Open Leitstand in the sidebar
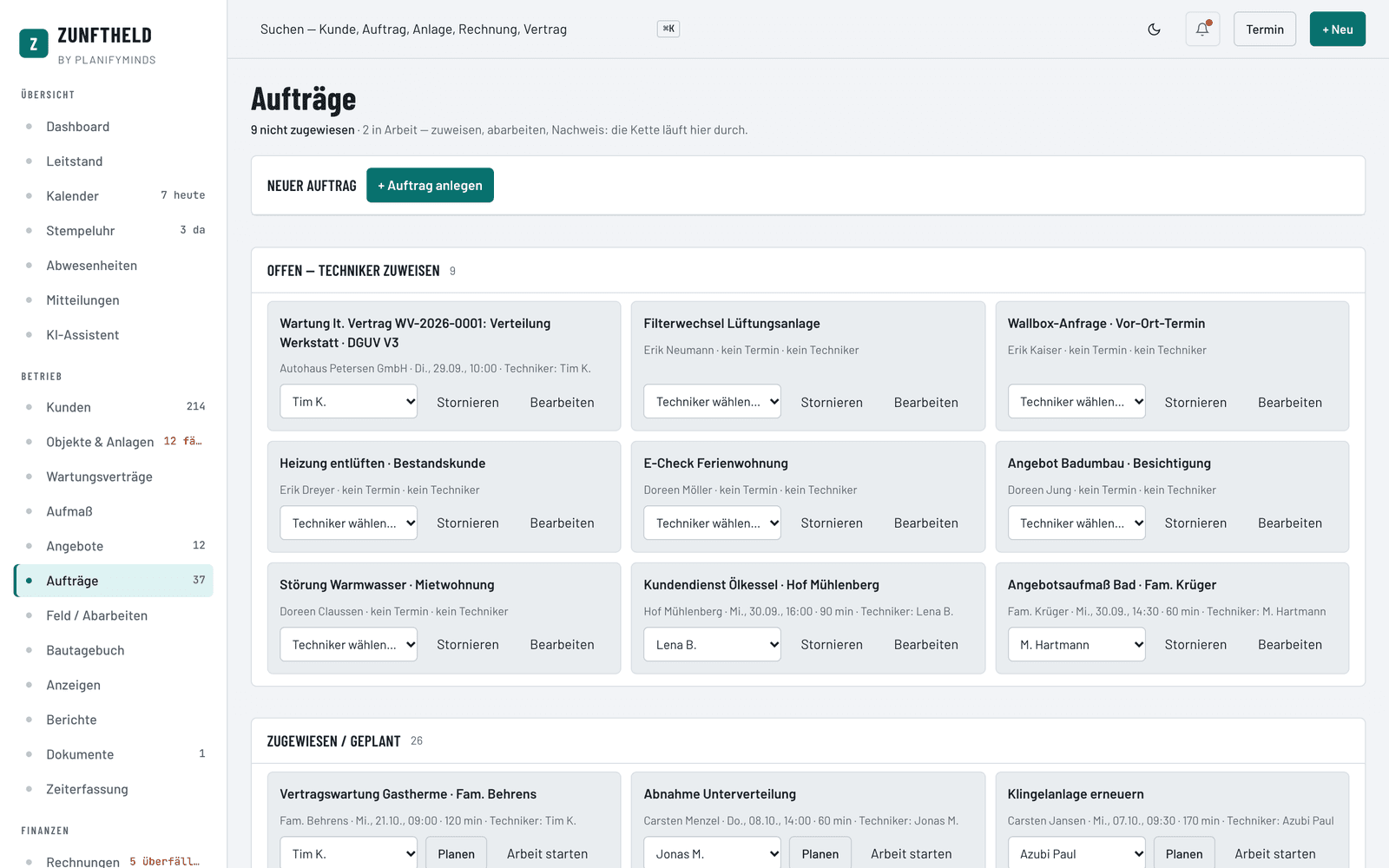1389x868 pixels. click(x=113, y=161)
